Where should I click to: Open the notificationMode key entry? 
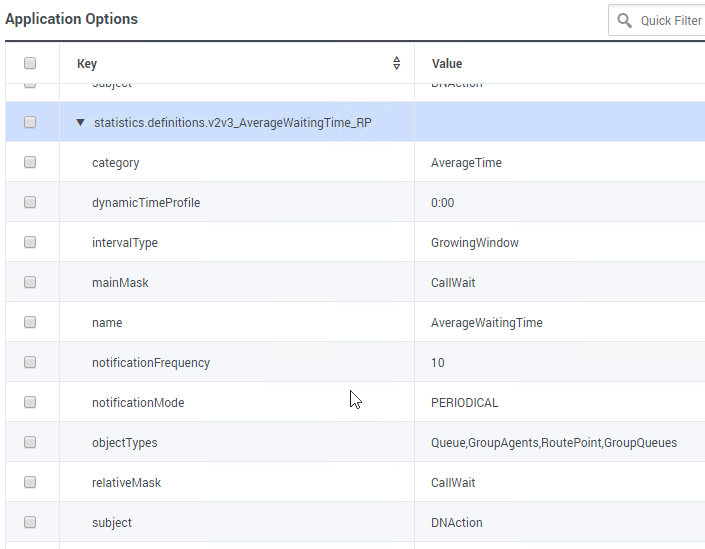pyautogui.click(x=138, y=403)
